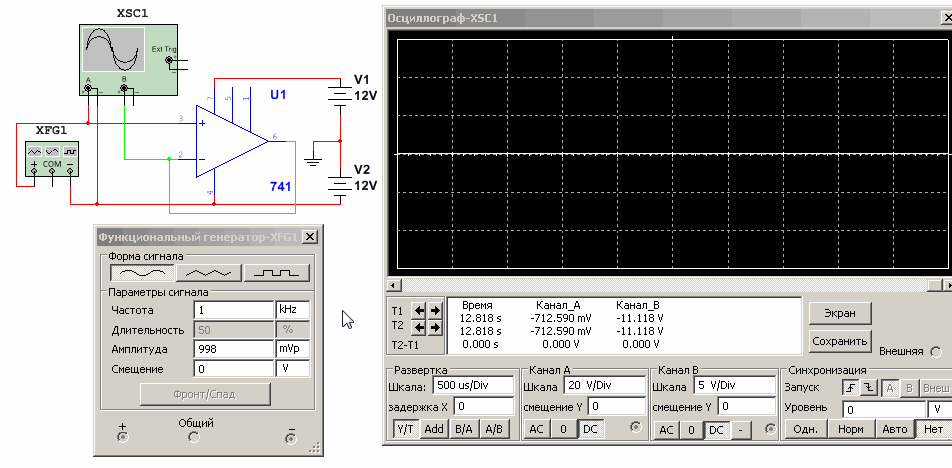Open the trigger level V unit selector
The height and width of the screenshot is (468, 952).
(x=939, y=409)
